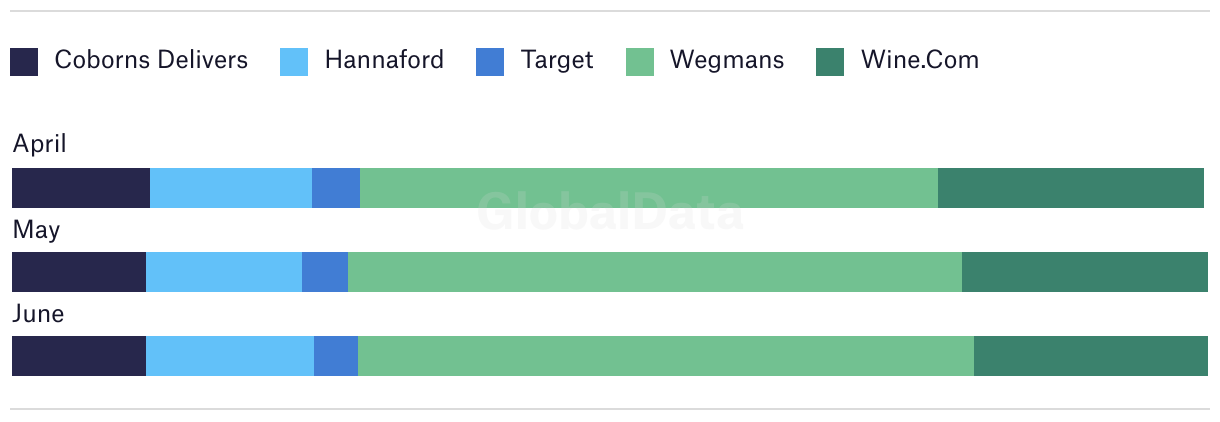1220x422 pixels.
Task: Click the Coborns Delivers legend color swatch
Action: tap(24, 62)
